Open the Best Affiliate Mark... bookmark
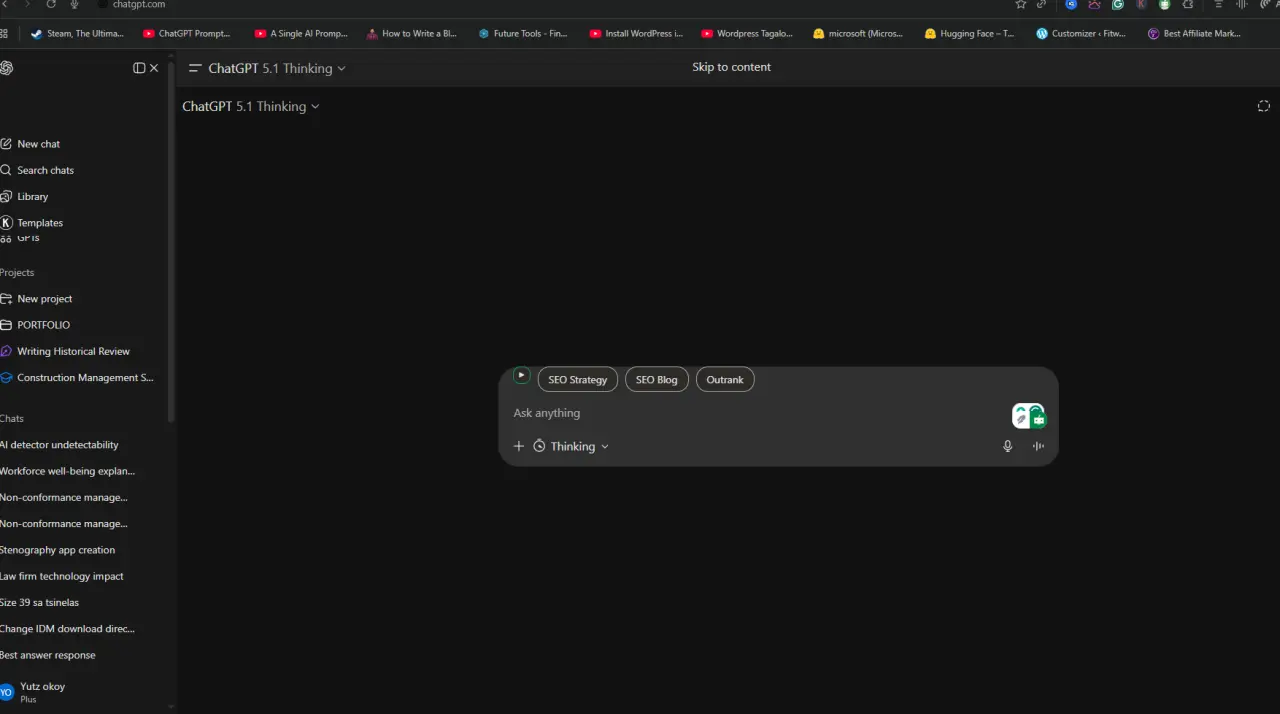This screenshot has height=714, width=1280. click(x=1194, y=33)
